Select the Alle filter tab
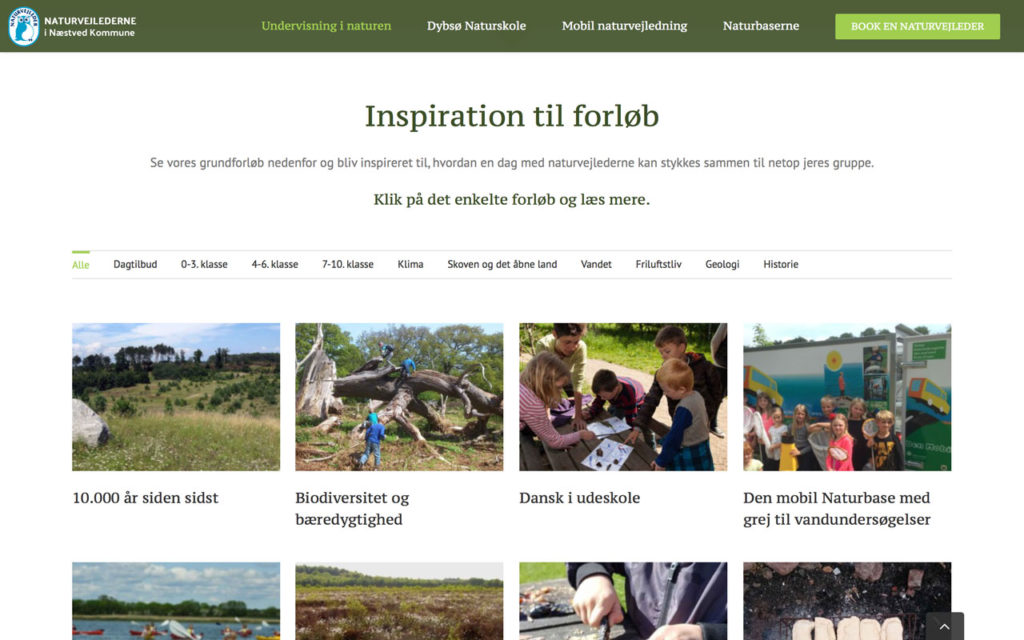The width and height of the screenshot is (1024, 640). 80,264
